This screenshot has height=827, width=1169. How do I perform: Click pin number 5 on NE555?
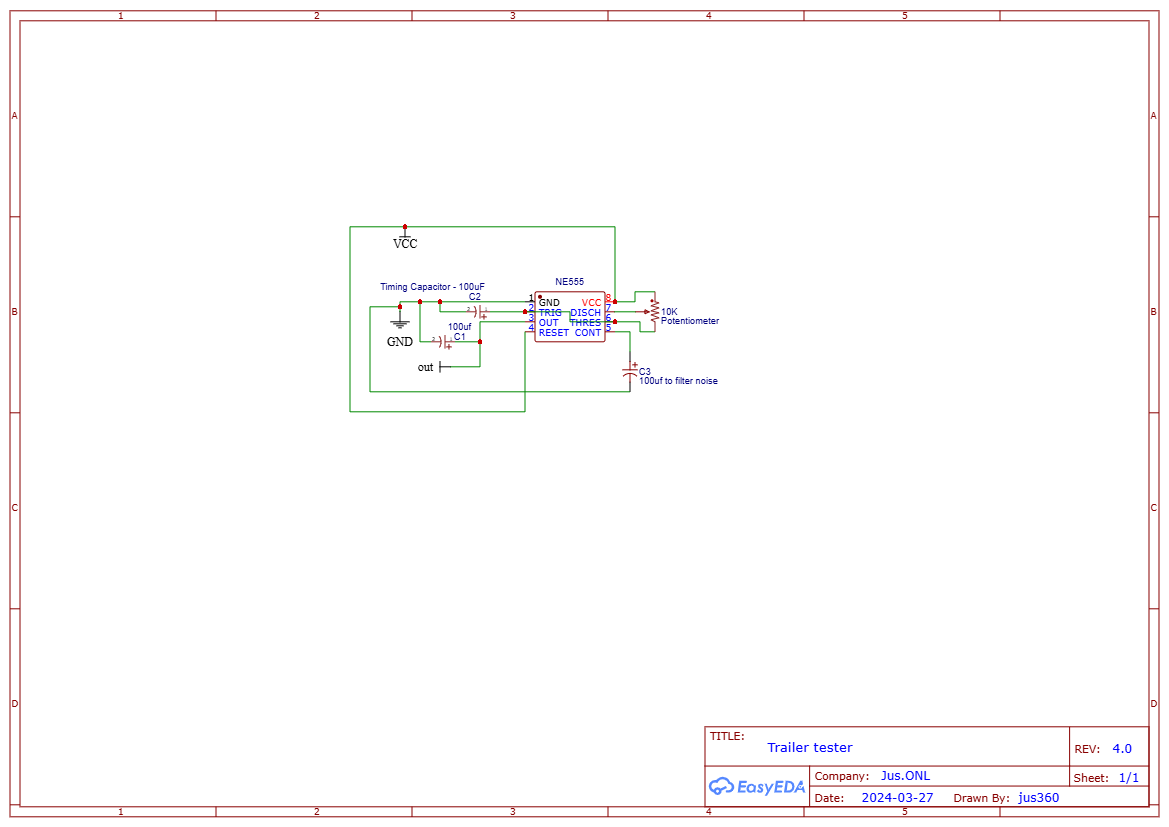[608, 327]
